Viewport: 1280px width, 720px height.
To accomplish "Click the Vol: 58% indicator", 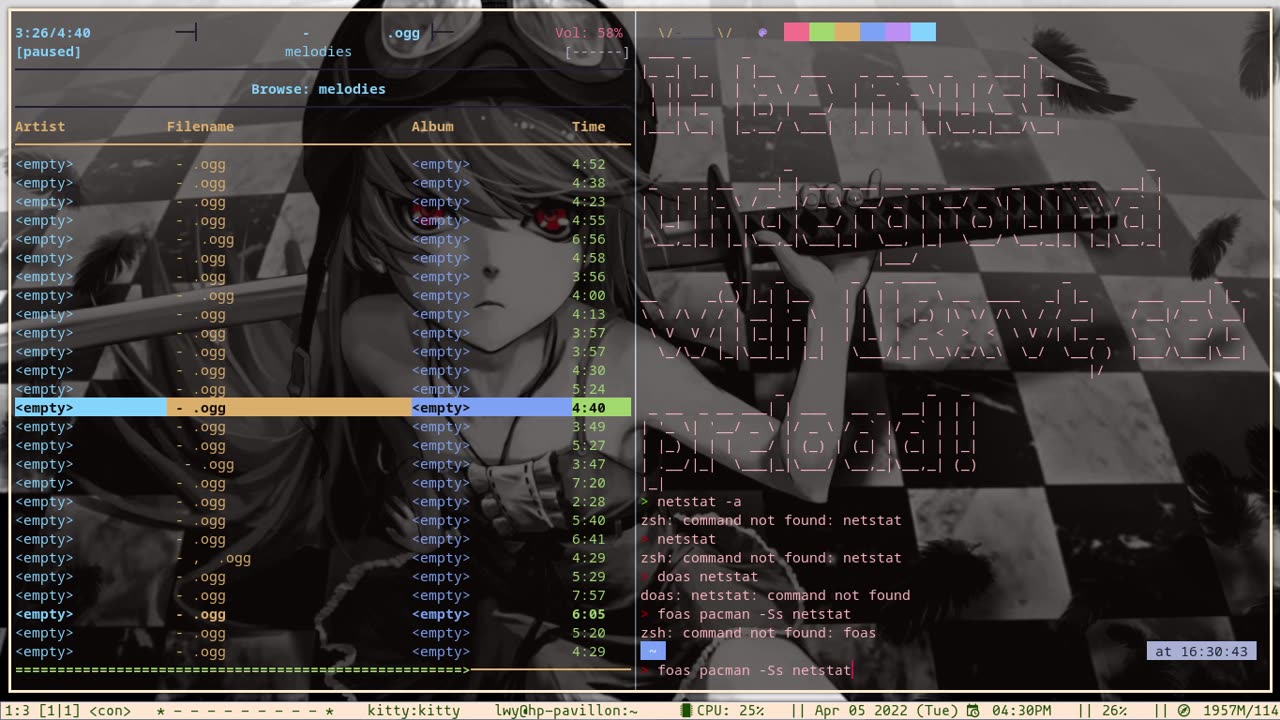I will pos(589,33).
